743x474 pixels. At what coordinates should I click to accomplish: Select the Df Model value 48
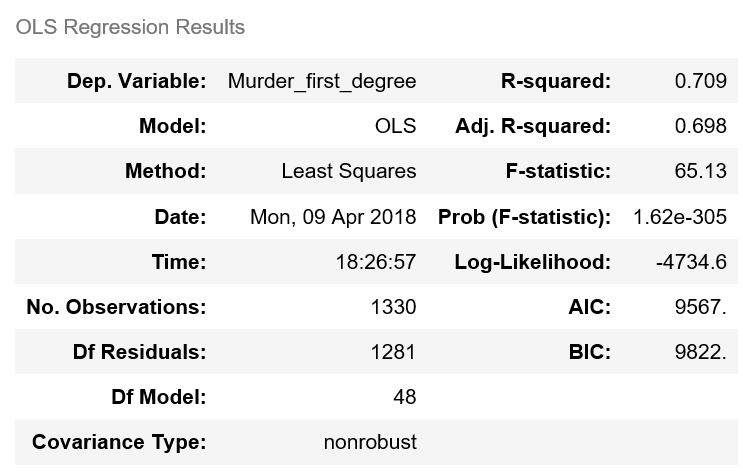click(404, 397)
